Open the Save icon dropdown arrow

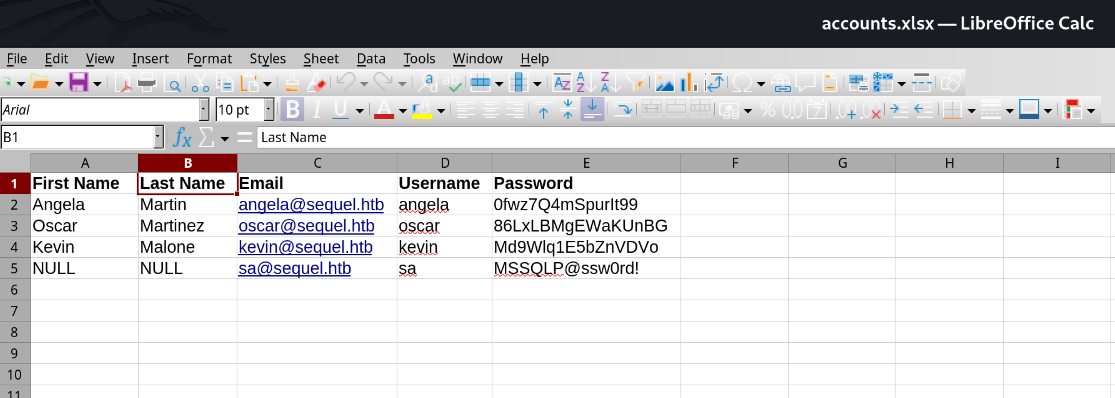(96, 84)
